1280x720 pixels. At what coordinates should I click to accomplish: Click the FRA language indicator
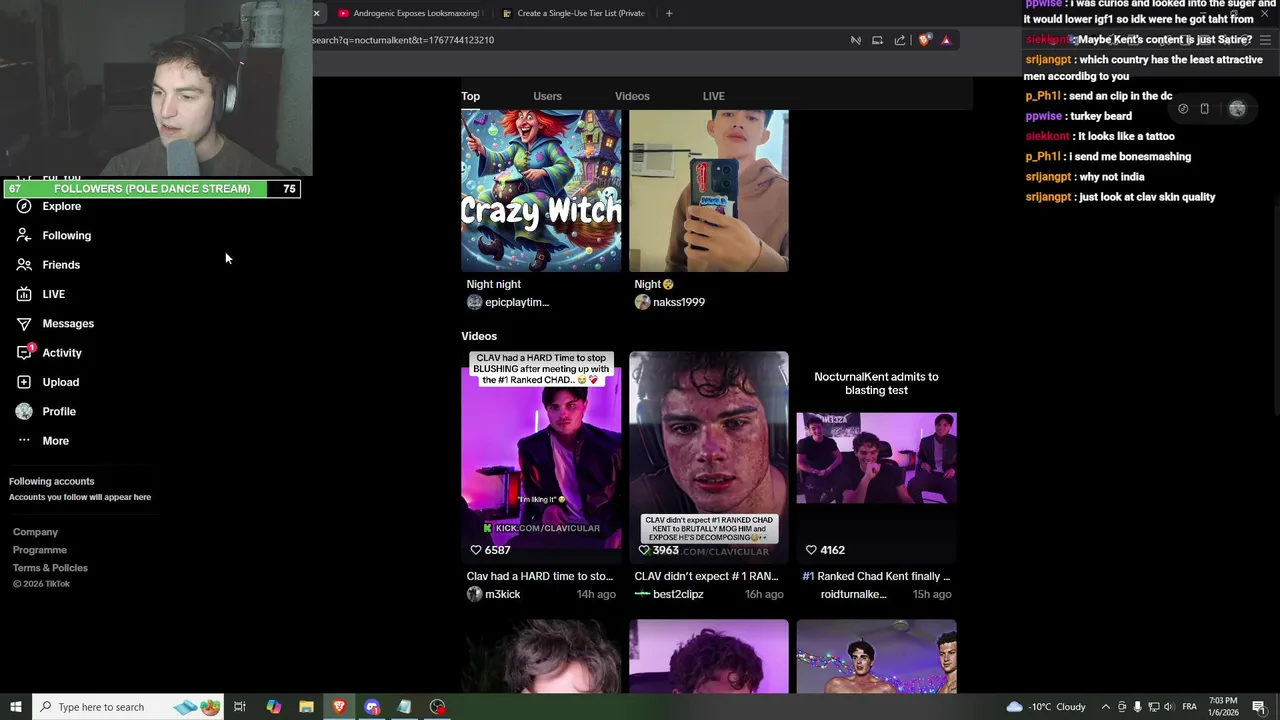click(x=1190, y=707)
